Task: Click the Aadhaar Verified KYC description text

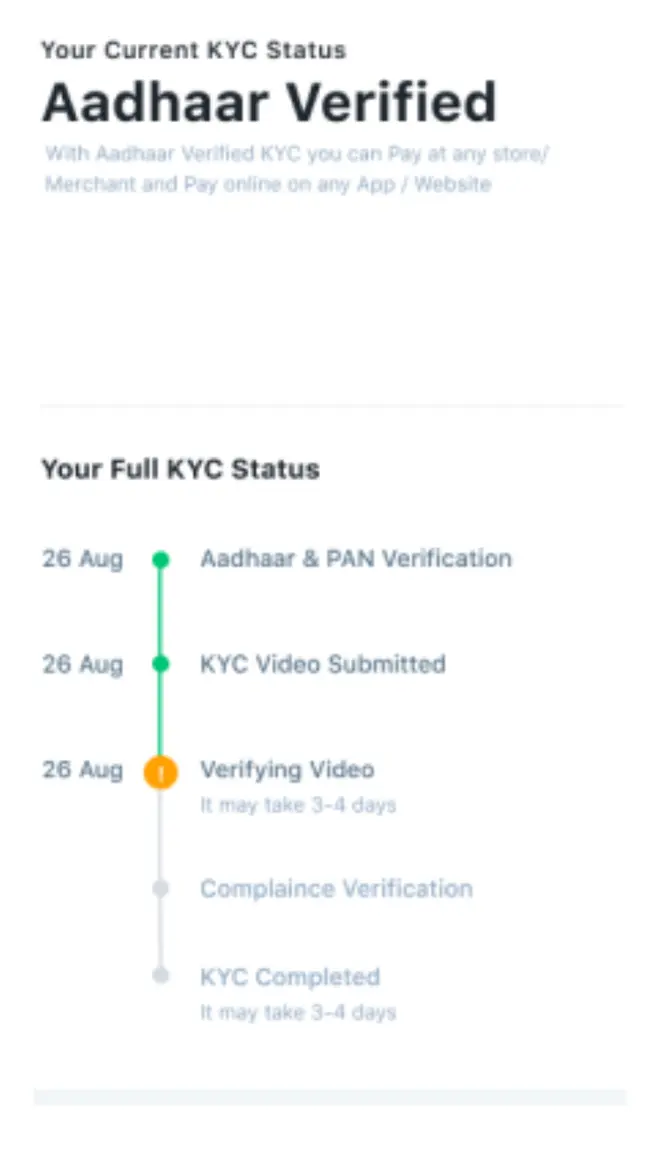Action: pyautogui.click(x=295, y=168)
